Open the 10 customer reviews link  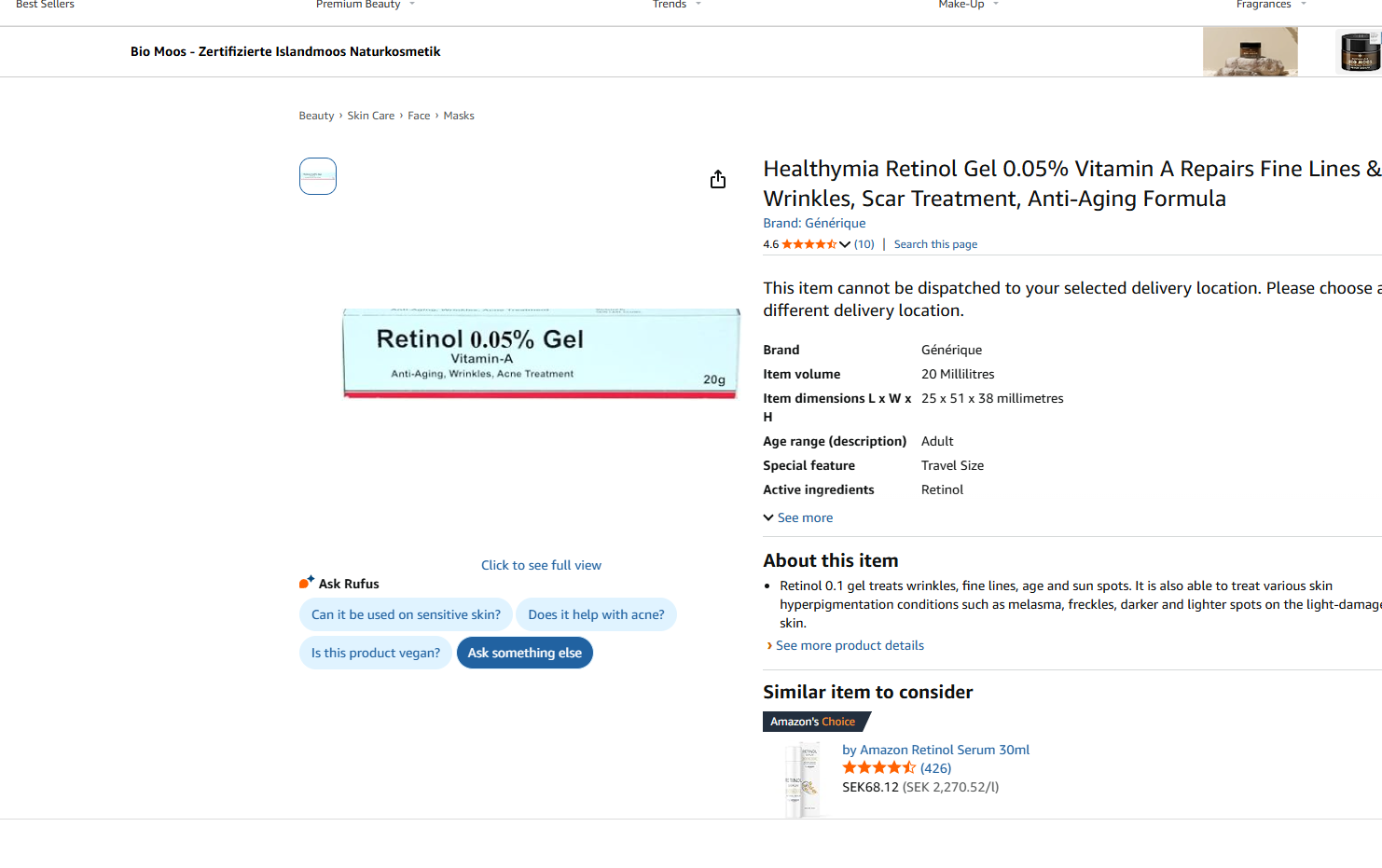coord(864,244)
